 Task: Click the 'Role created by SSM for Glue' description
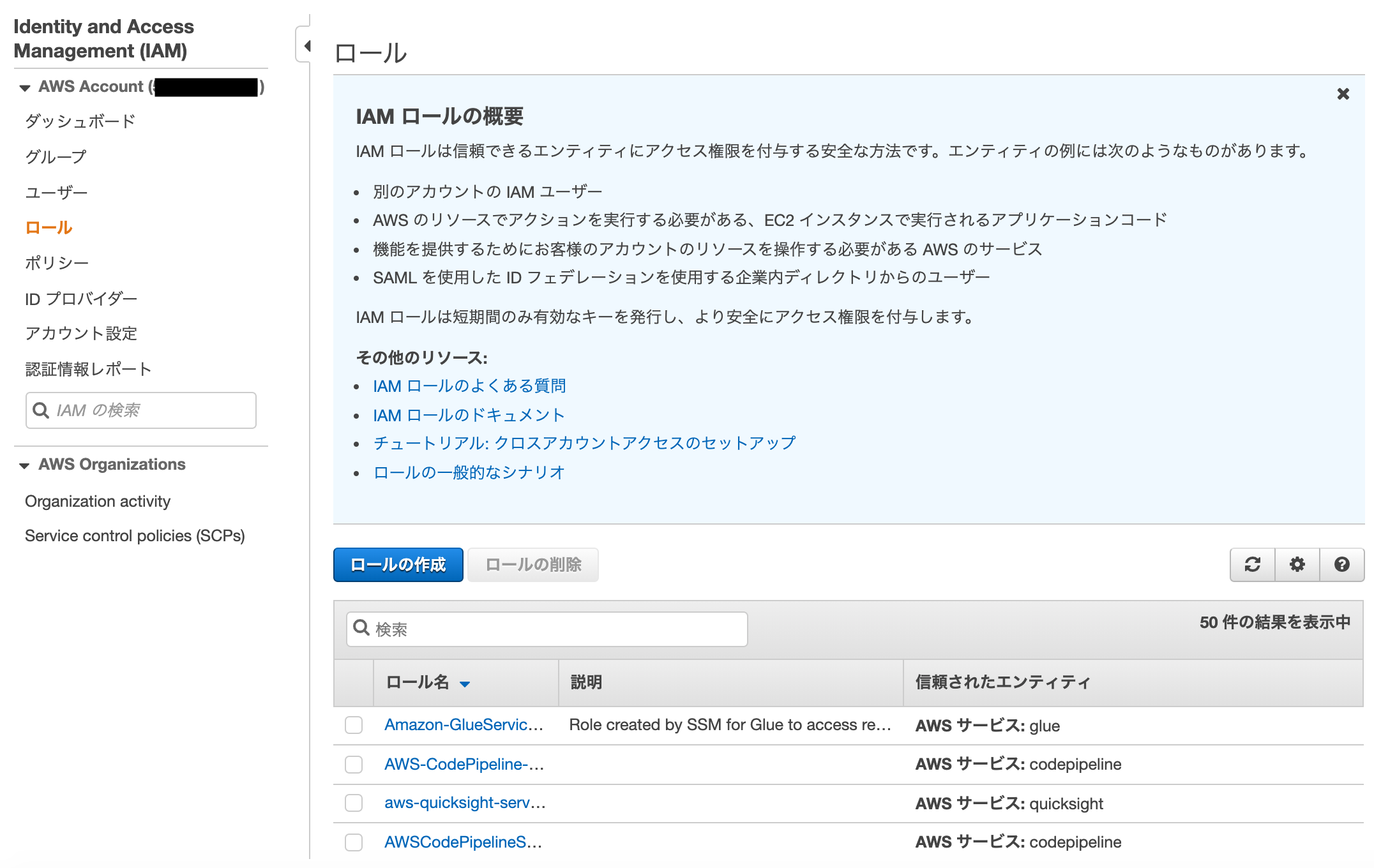point(730,725)
